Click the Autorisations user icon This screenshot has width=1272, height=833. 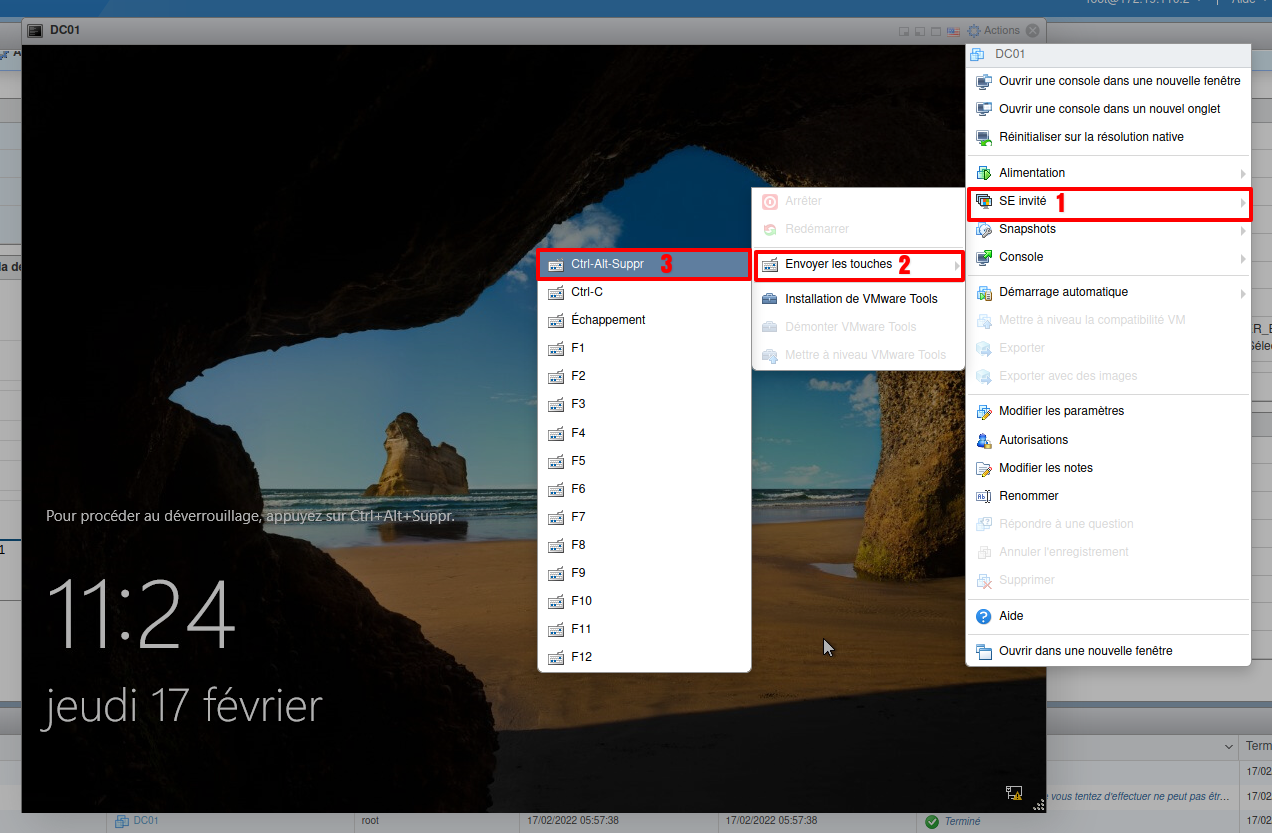[983, 440]
